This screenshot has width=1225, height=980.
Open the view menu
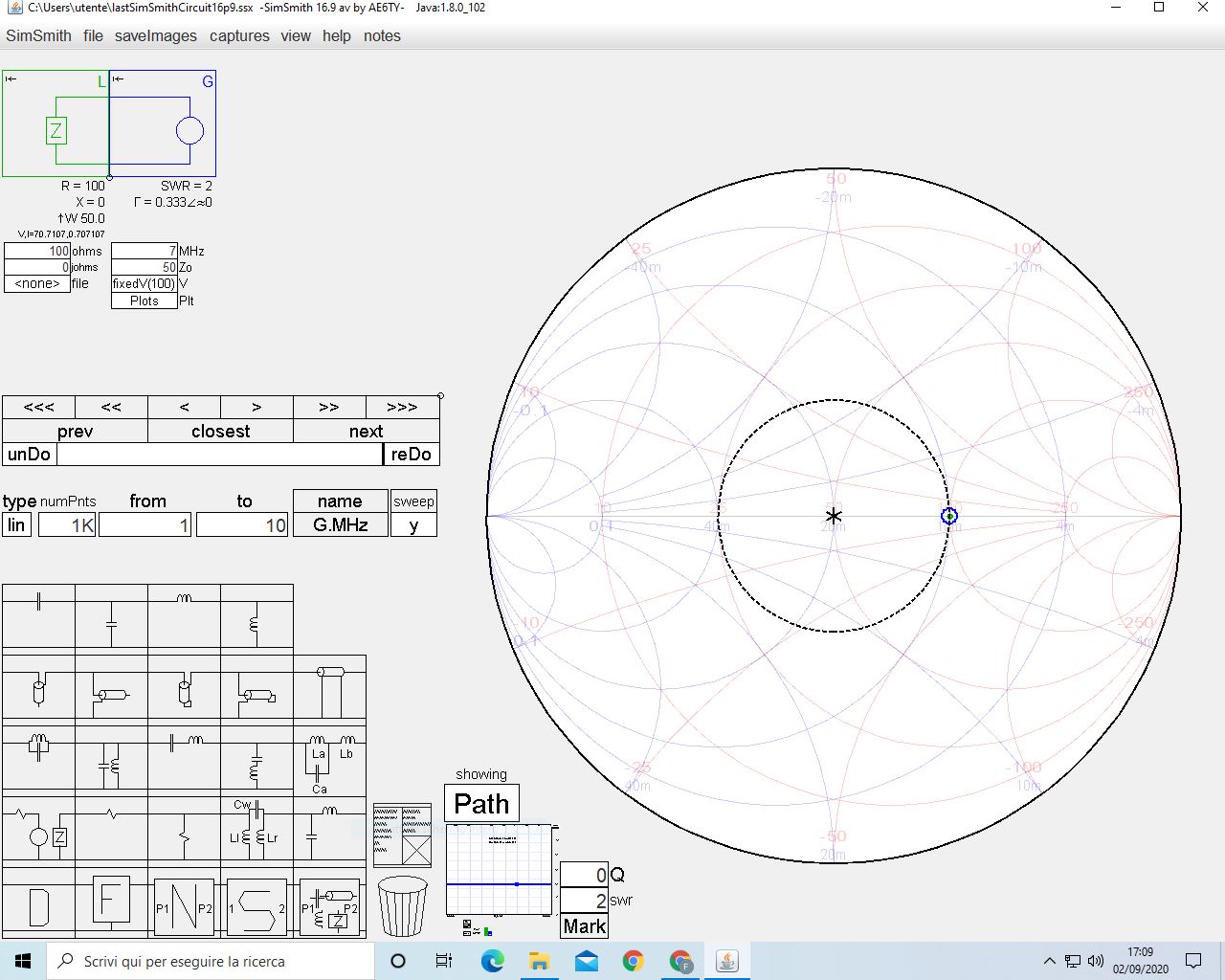click(296, 35)
